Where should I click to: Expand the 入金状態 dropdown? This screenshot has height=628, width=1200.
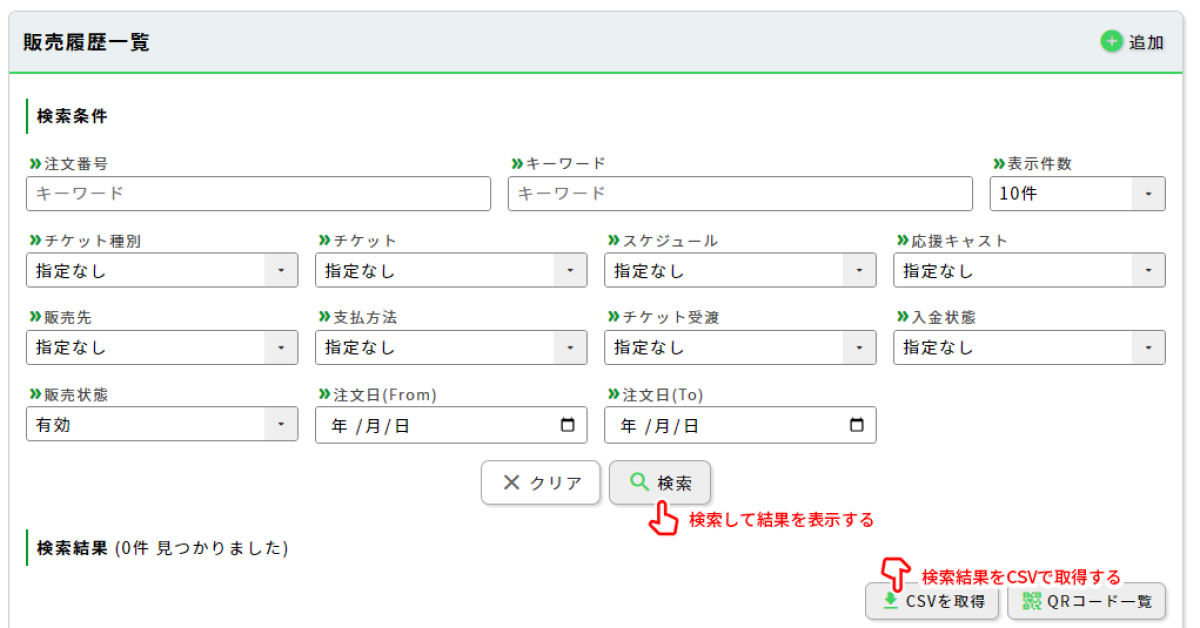[1029, 348]
